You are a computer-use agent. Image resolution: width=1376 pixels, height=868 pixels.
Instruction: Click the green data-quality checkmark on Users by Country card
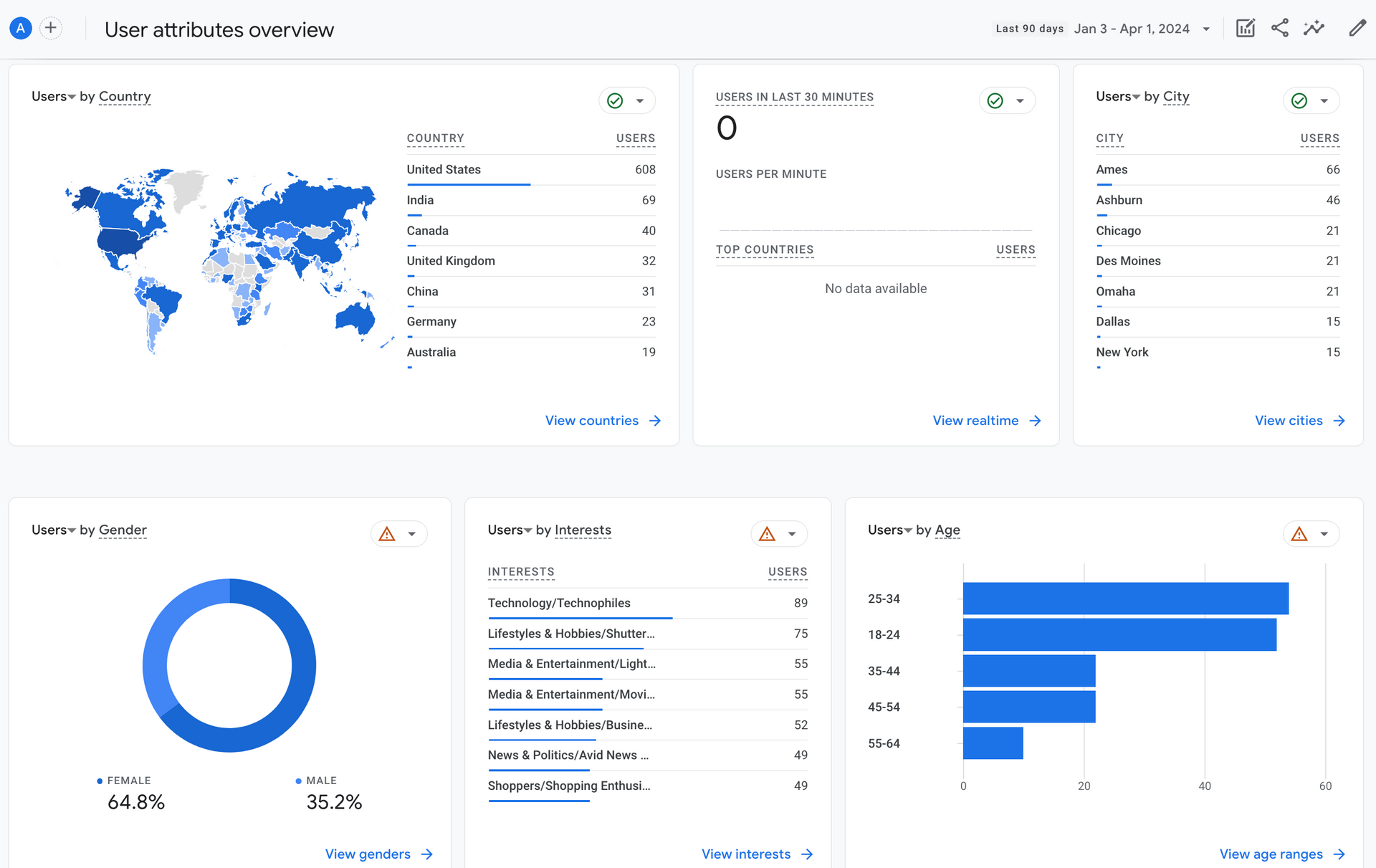(x=615, y=100)
